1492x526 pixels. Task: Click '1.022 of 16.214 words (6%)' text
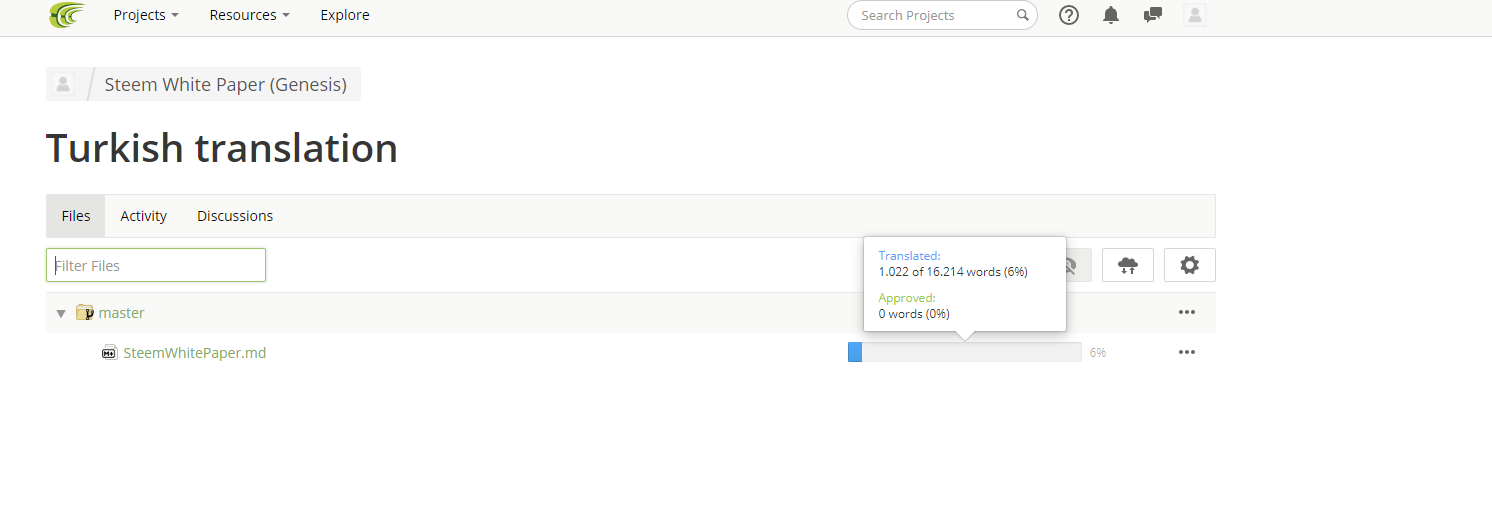953,272
